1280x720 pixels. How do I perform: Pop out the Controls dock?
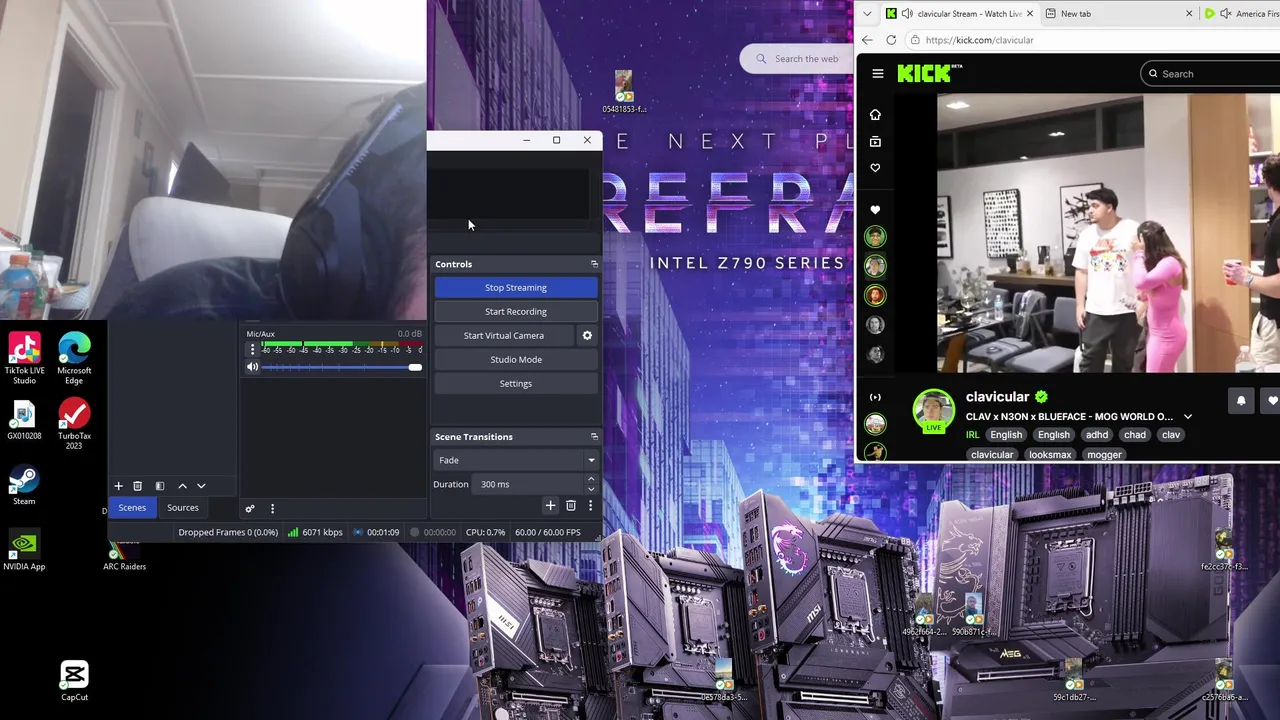(594, 264)
